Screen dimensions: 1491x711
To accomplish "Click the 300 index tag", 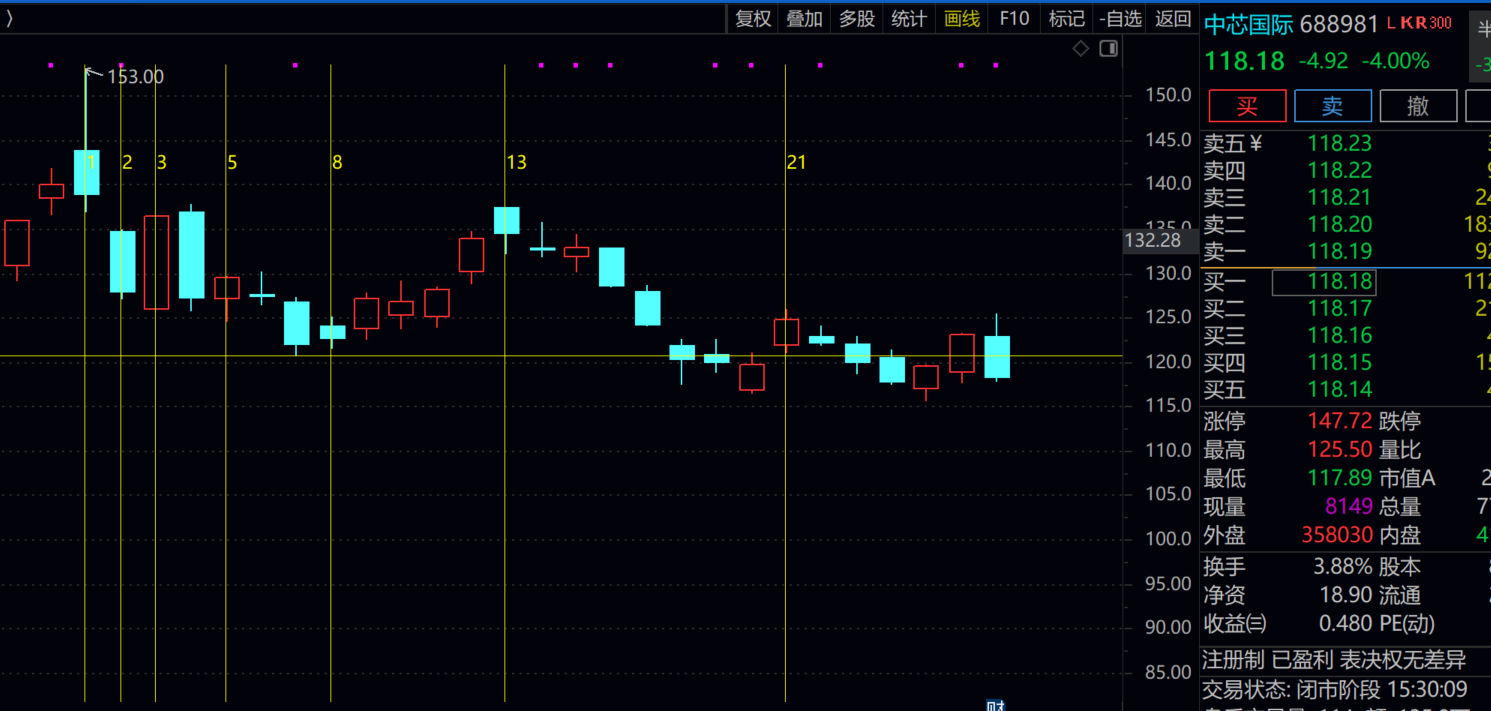I will 1440,23.
